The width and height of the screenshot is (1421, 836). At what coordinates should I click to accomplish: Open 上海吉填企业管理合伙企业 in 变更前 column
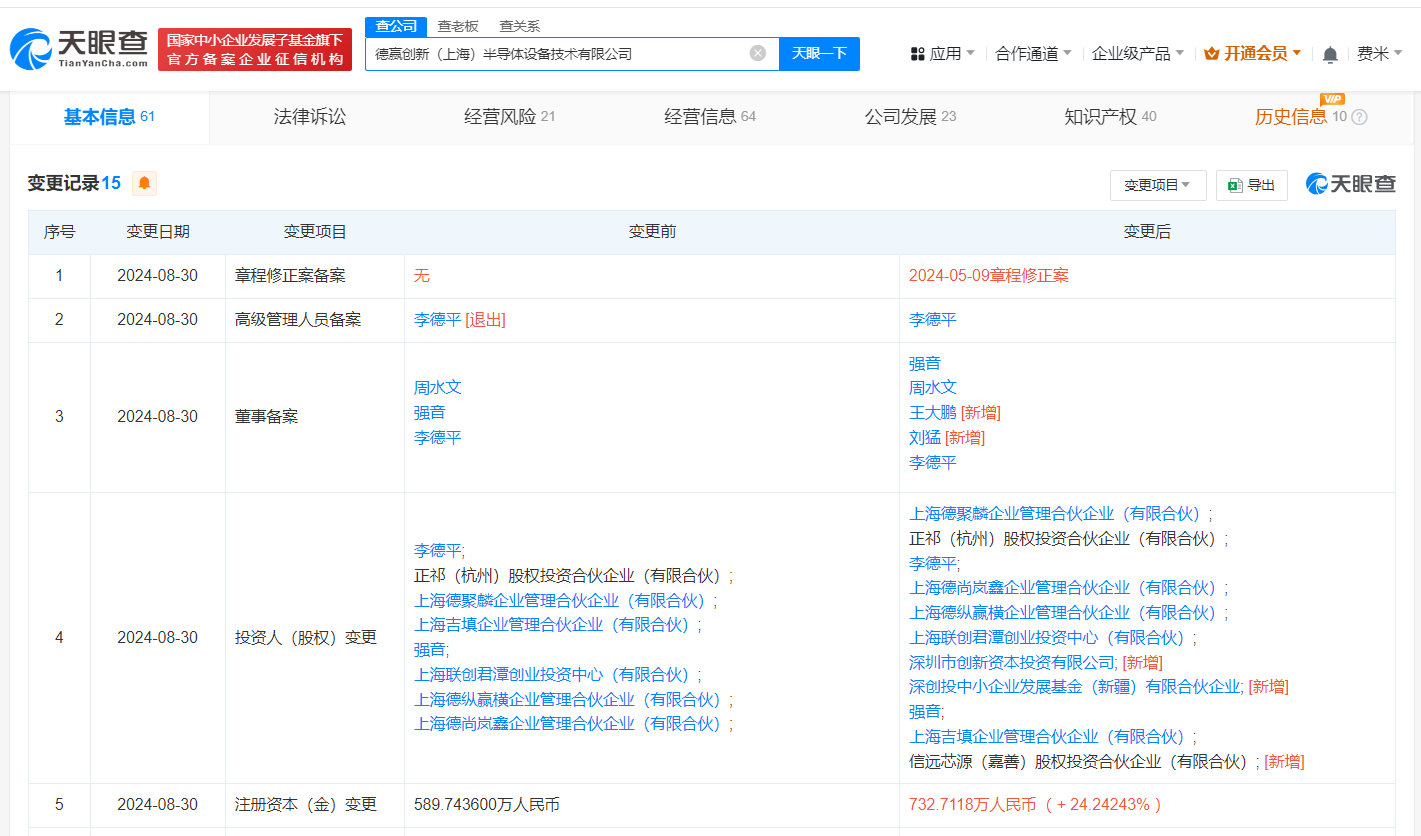click(x=556, y=624)
